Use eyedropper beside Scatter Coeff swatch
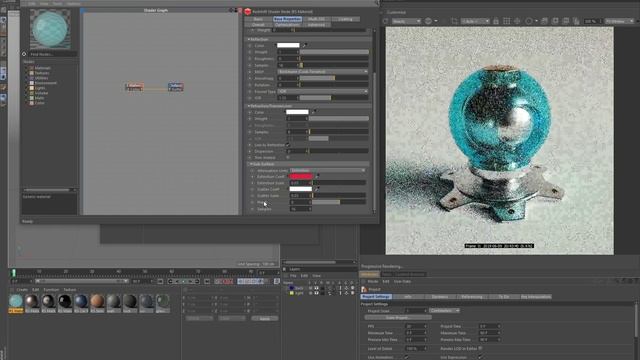 [317, 189]
